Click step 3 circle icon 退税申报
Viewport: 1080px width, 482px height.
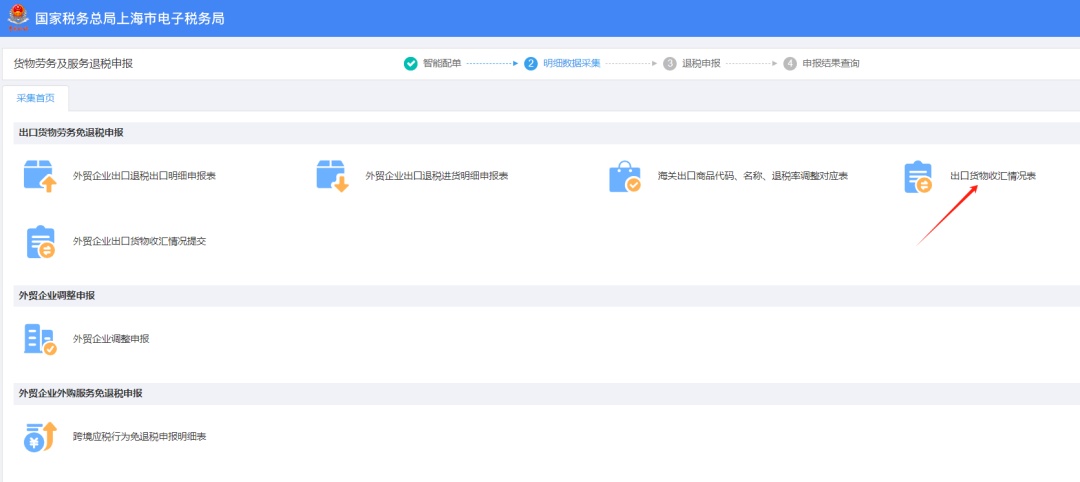pos(669,63)
